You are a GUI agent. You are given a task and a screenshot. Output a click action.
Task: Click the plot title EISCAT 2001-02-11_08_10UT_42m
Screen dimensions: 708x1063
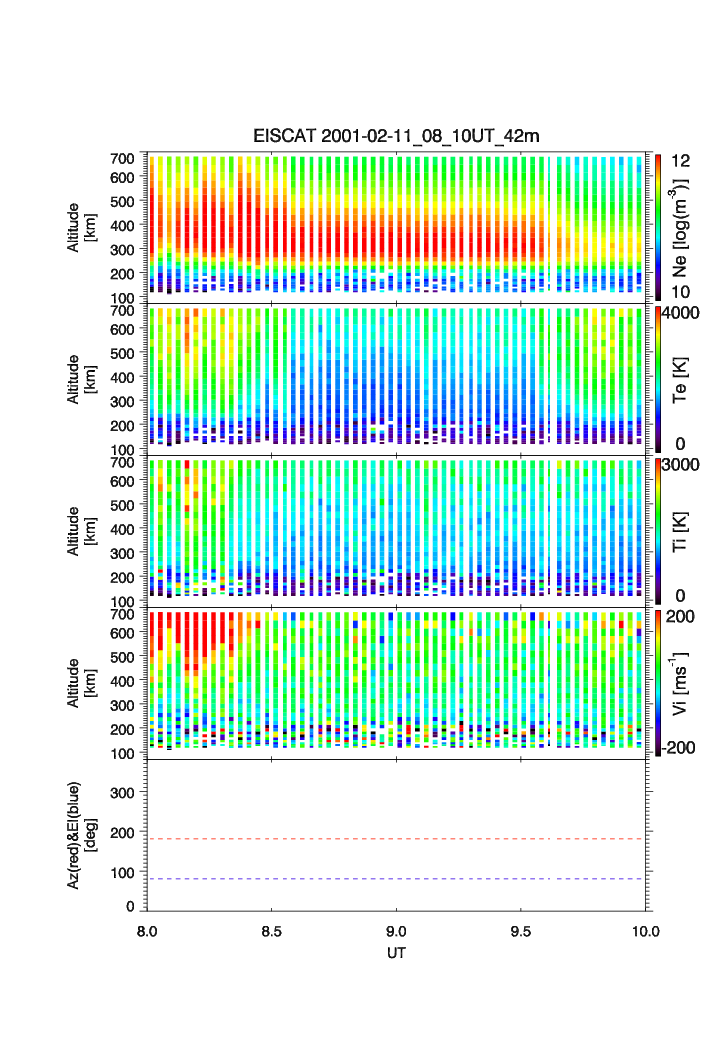[x=396, y=136]
